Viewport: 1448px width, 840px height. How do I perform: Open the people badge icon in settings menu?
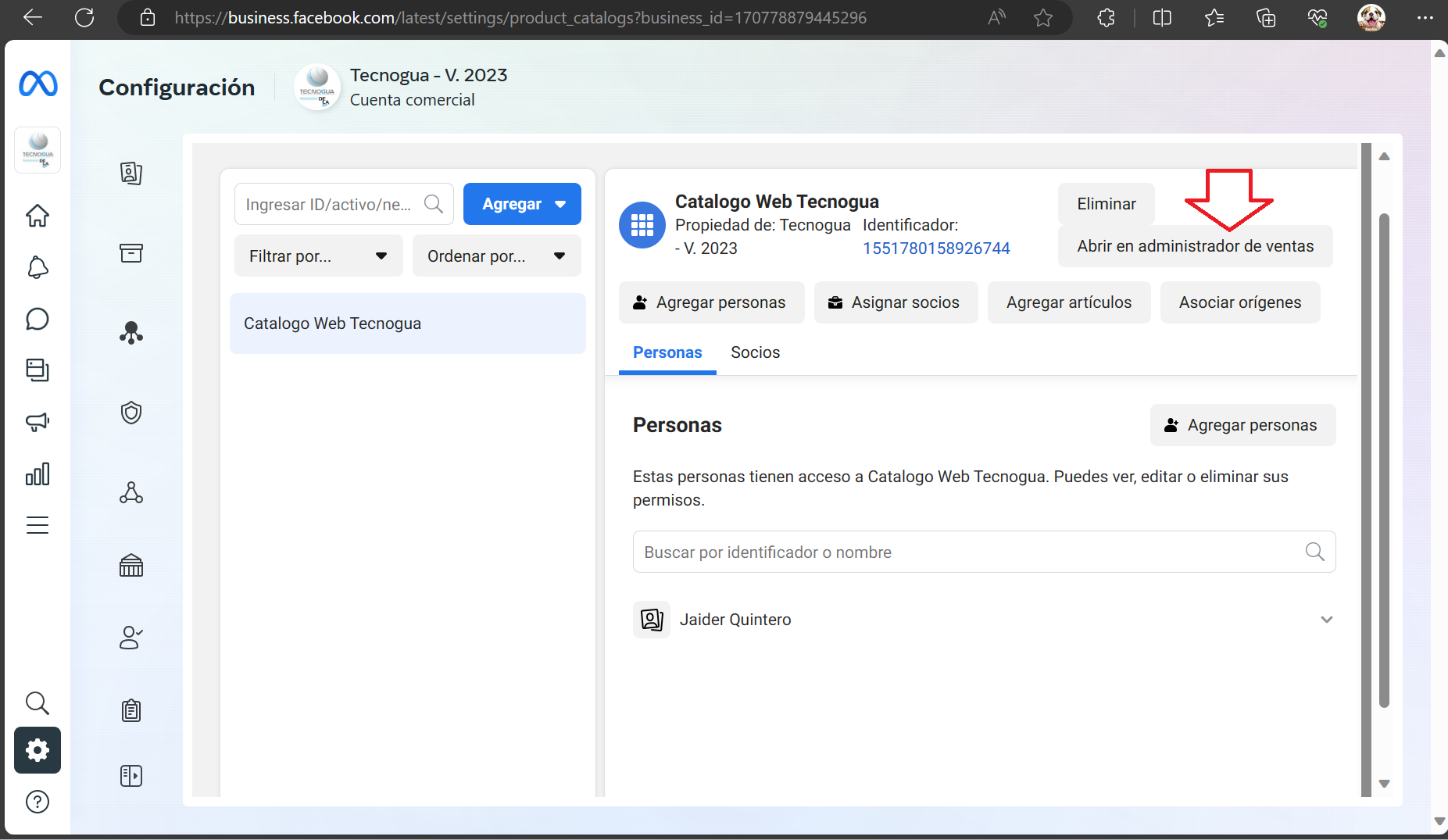(x=131, y=173)
